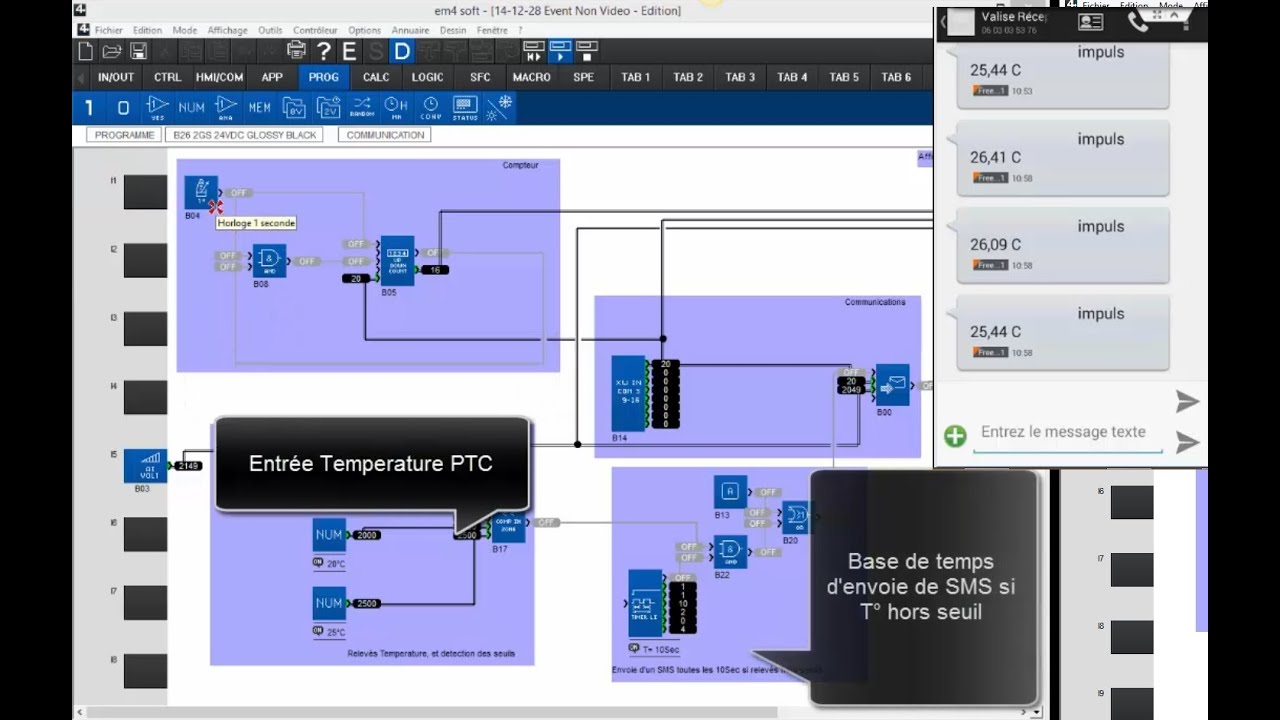Click the B13 block
The height and width of the screenshot is (720, 1280).
point(730,491)
